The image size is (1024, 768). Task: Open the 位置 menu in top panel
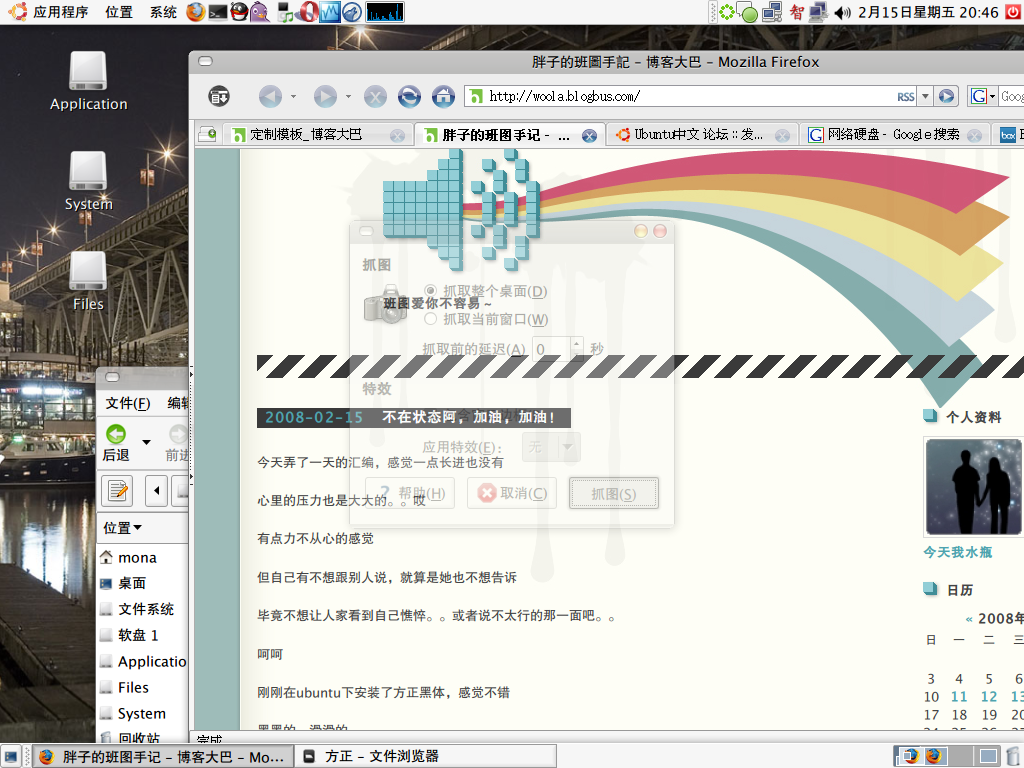[x=119, y=12]
